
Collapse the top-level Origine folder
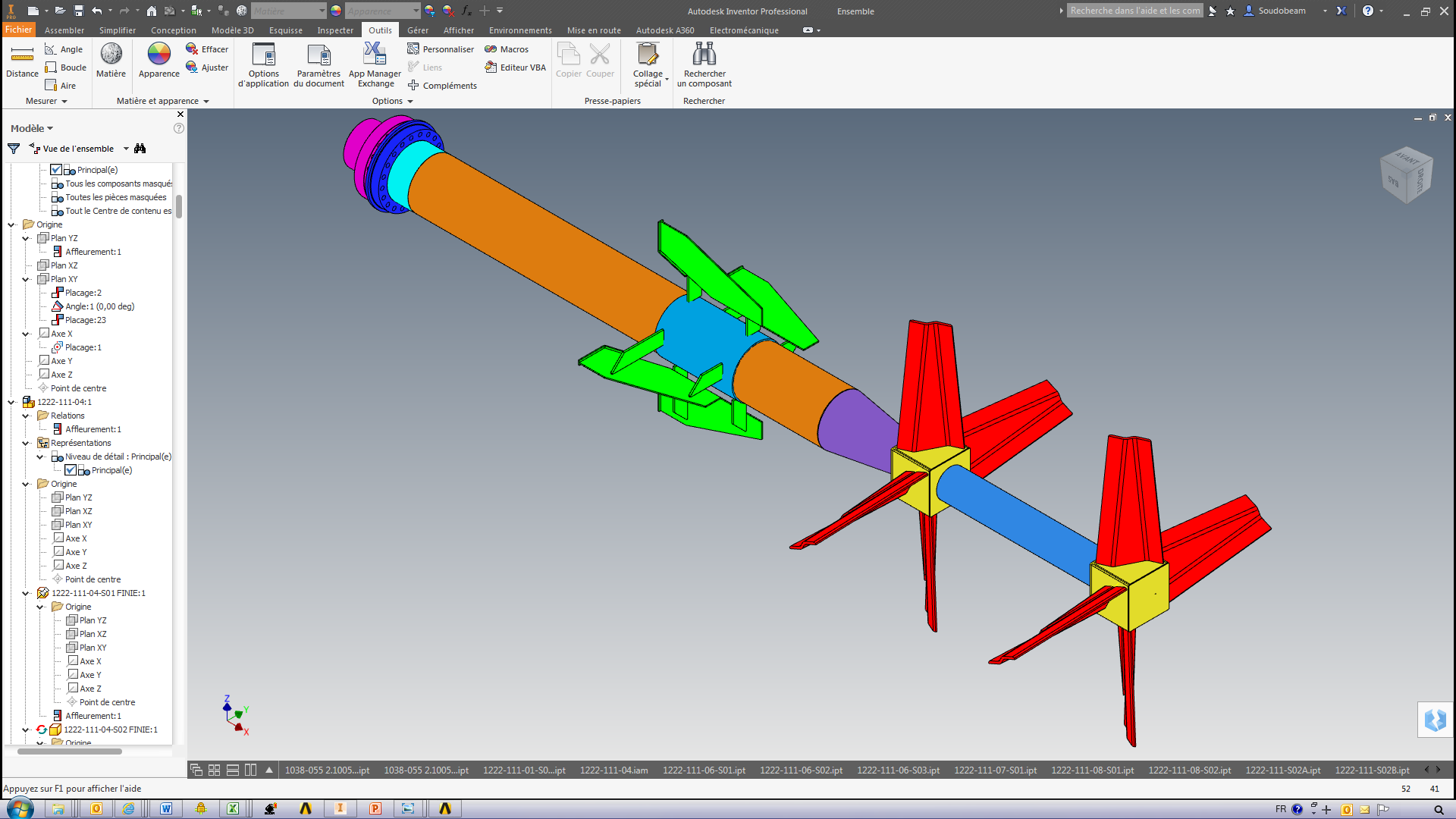pyautogui.click(x=11, y=224)
